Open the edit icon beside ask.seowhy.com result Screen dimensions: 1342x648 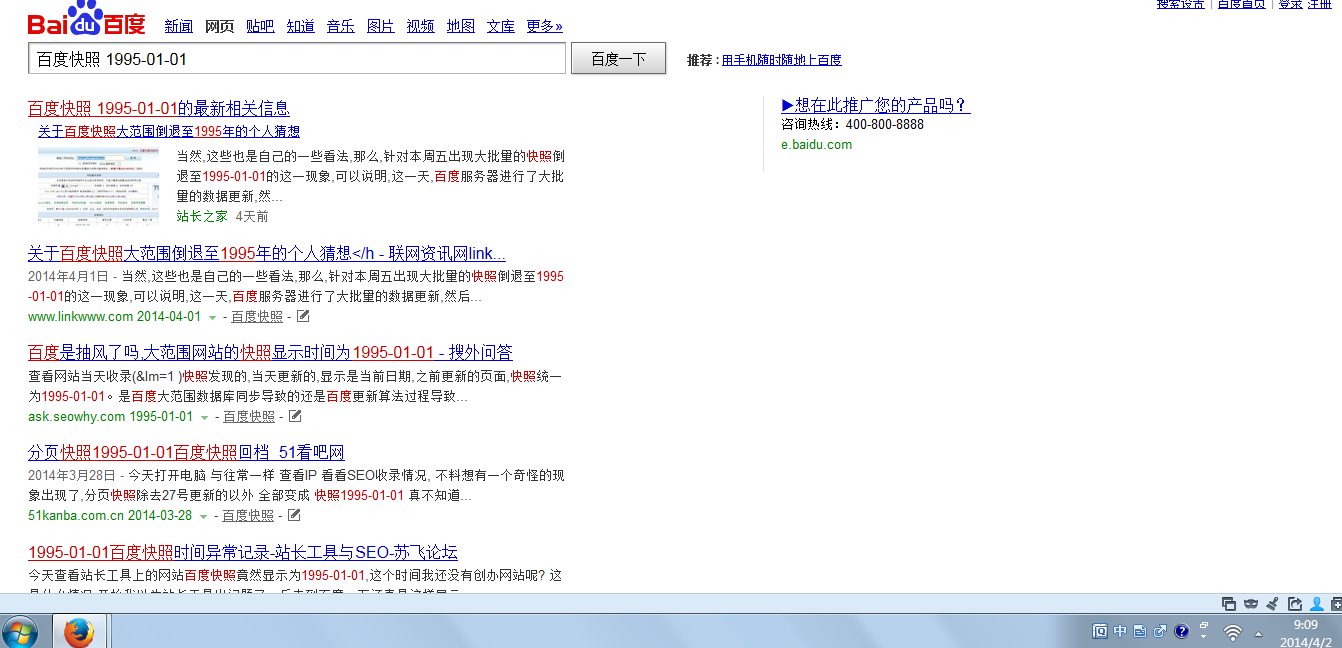click(x=294, y=416)
